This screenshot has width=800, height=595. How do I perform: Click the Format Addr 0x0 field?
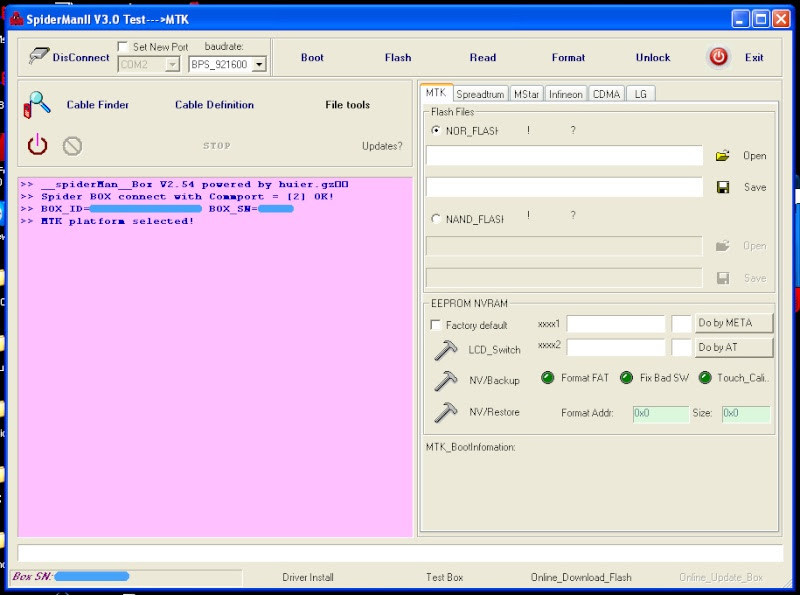tap(661, 414)
